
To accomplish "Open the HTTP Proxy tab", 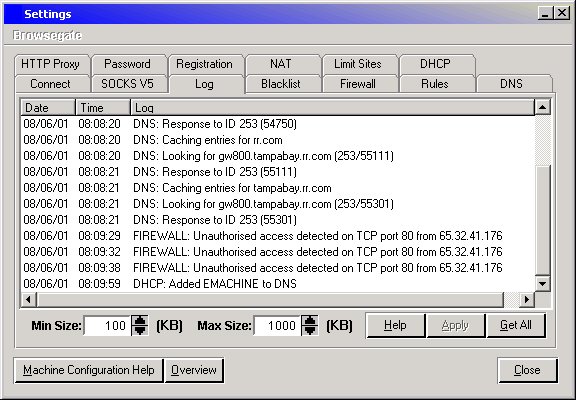I will pyautogui.click(x=52, y=64).
